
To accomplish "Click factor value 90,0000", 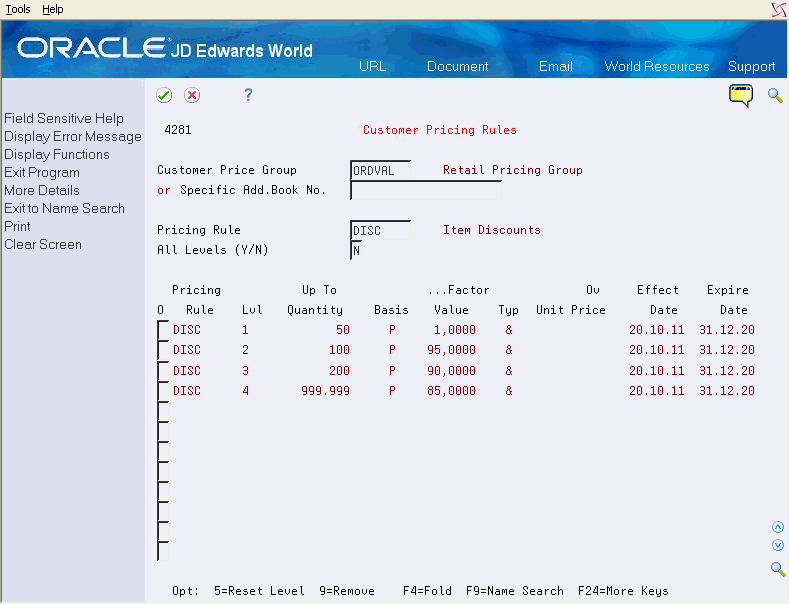I will point(451,371).
